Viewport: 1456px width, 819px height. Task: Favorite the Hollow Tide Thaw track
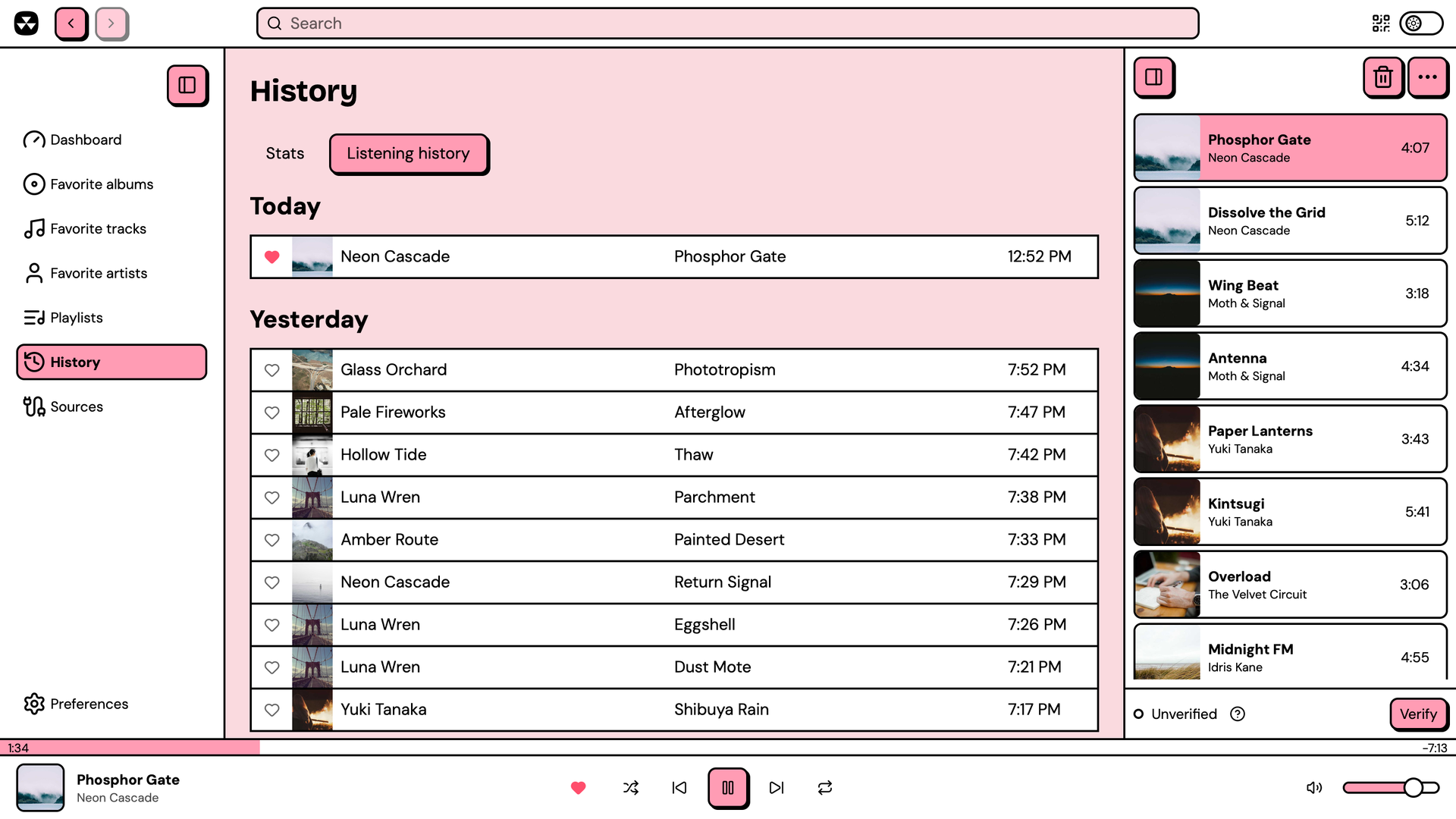tap(271, 455)
